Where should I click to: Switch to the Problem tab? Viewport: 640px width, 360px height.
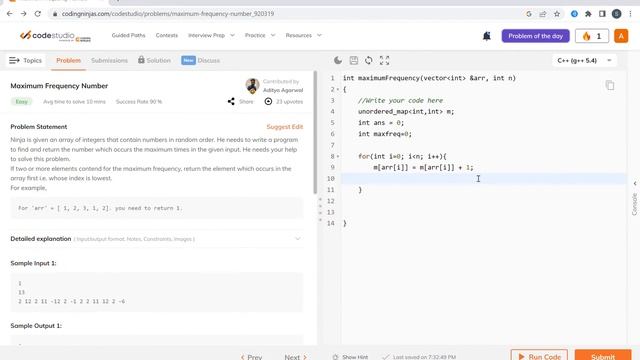pos(69,60)
